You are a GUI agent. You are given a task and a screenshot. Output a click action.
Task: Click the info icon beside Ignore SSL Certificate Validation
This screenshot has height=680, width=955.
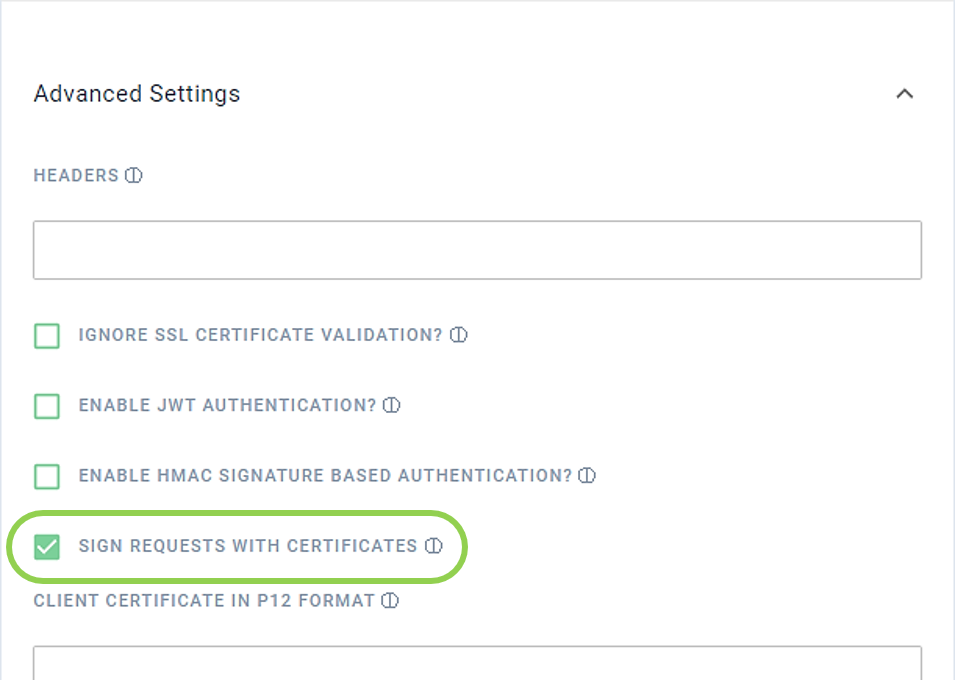[x=459, y=335]
